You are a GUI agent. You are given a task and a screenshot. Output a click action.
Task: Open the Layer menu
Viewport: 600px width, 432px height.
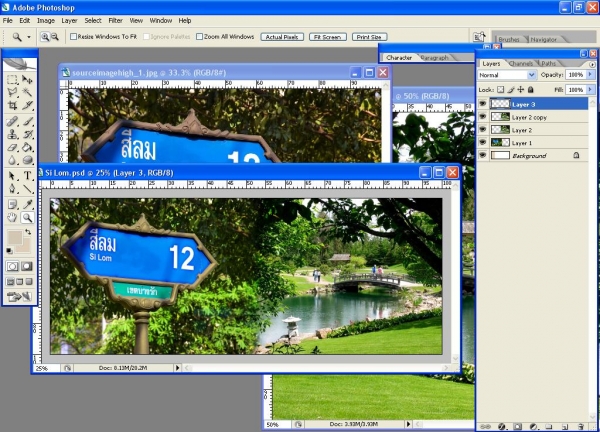click(x=69, y=21)
